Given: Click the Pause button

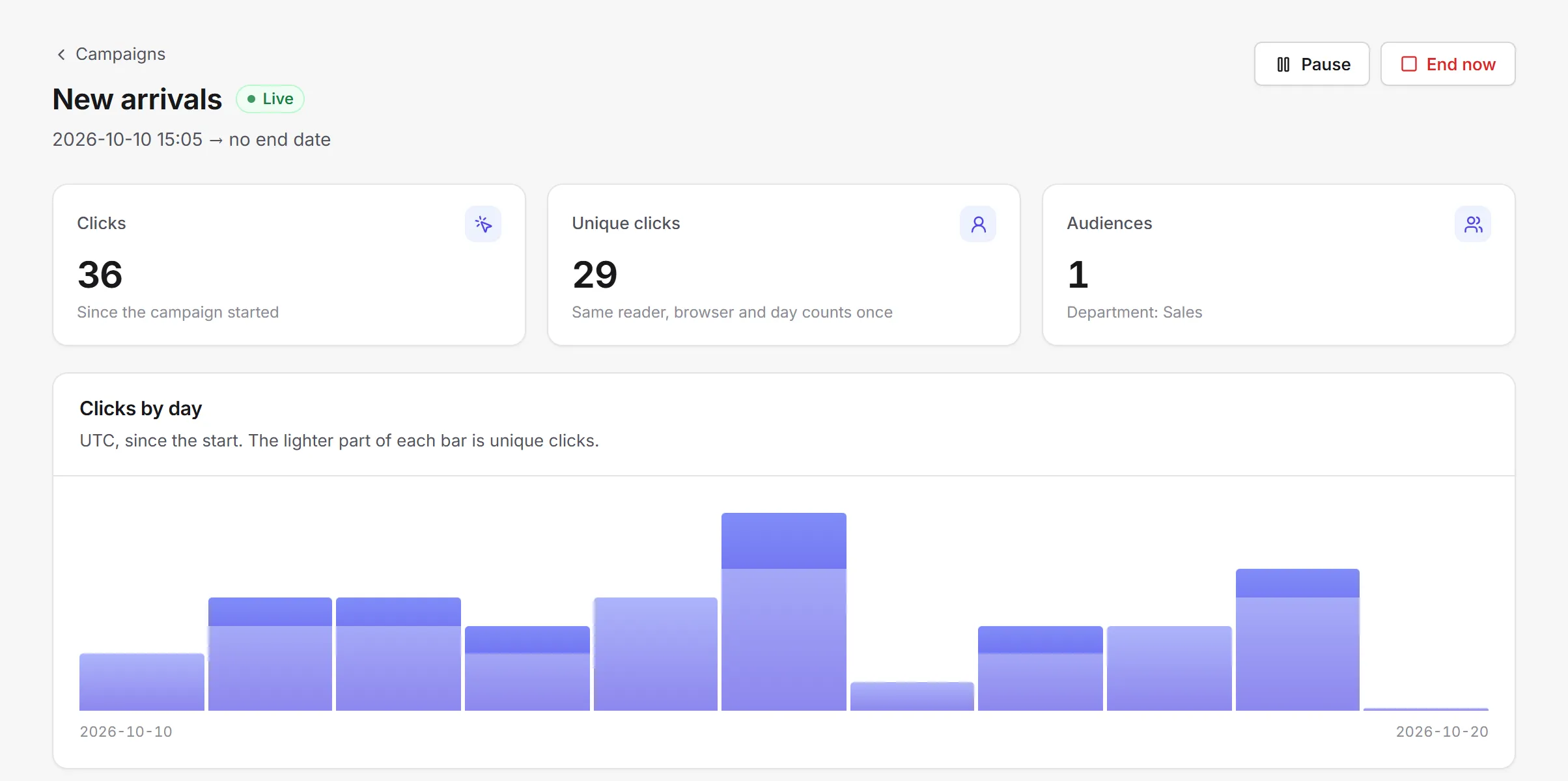Looking at the screenshot, I should [x=1311, y=64].
